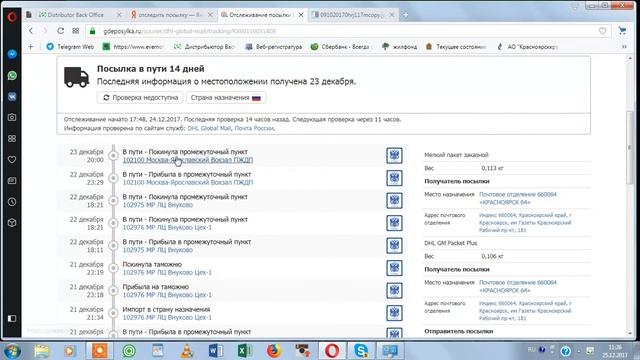Click the system clock in tray
Viewport: 640px width, 360px height.
[x=615, y=351]
